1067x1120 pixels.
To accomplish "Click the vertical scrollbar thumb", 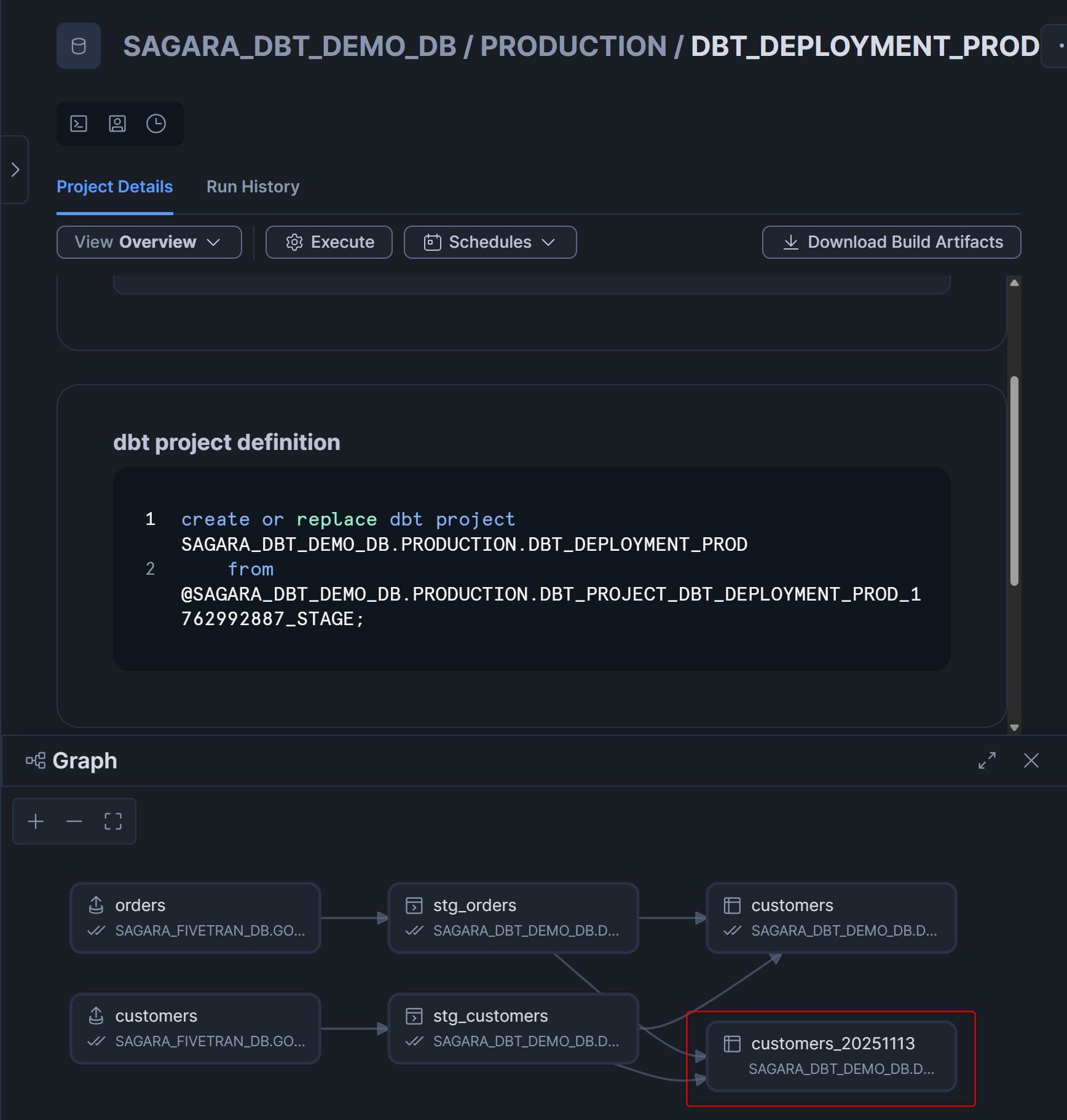I will click(1015, 481).
